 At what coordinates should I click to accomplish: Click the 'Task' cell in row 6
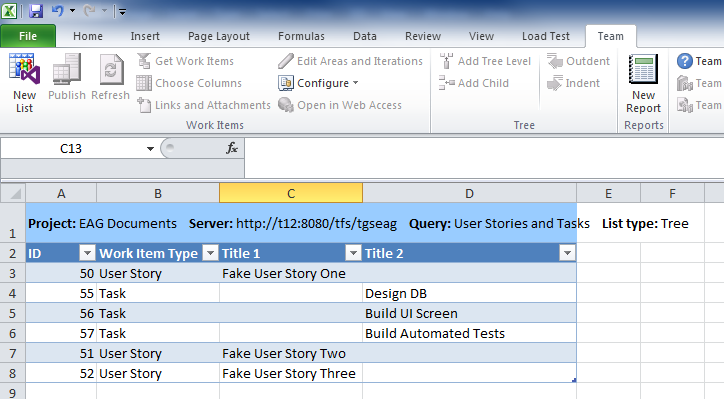click(x=158, y=333)
